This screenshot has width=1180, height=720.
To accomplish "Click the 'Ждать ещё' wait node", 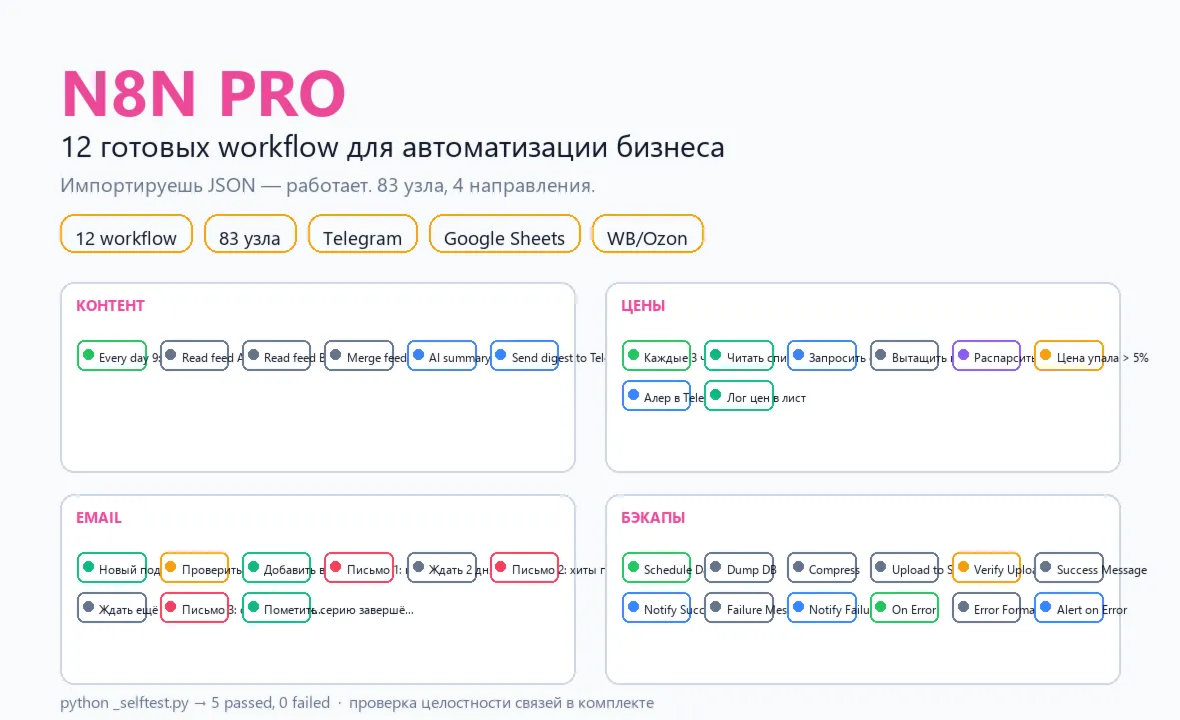I will [112, 608].
